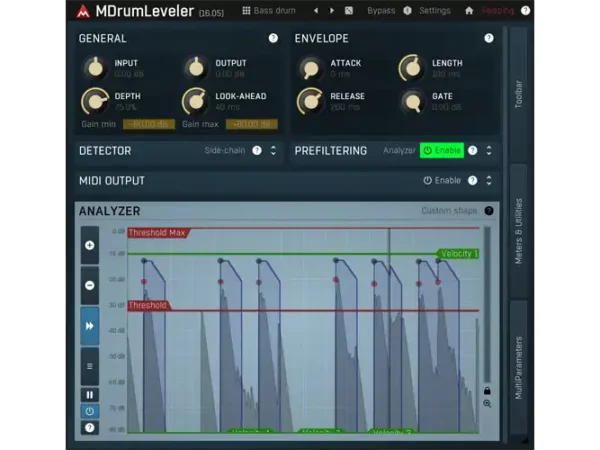600x450 pixels.
Task: Open the Bass drum preset browser
Action: tap(269, 11)
